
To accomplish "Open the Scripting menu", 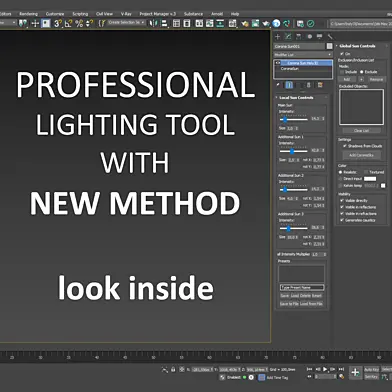I will coord(80,14).
